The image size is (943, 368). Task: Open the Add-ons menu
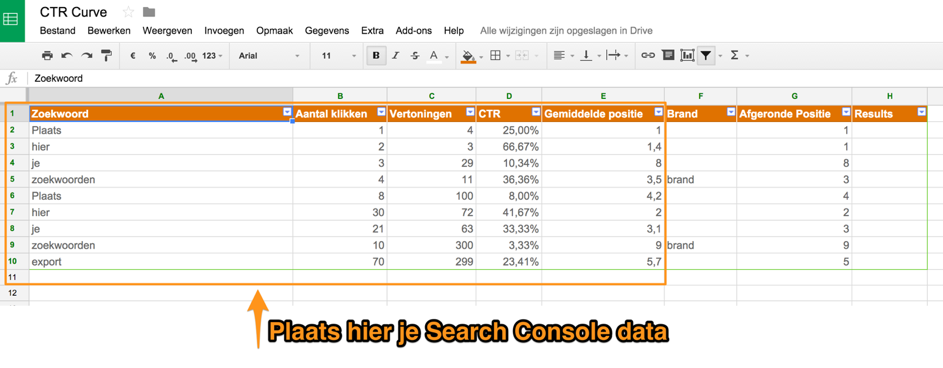414,31
